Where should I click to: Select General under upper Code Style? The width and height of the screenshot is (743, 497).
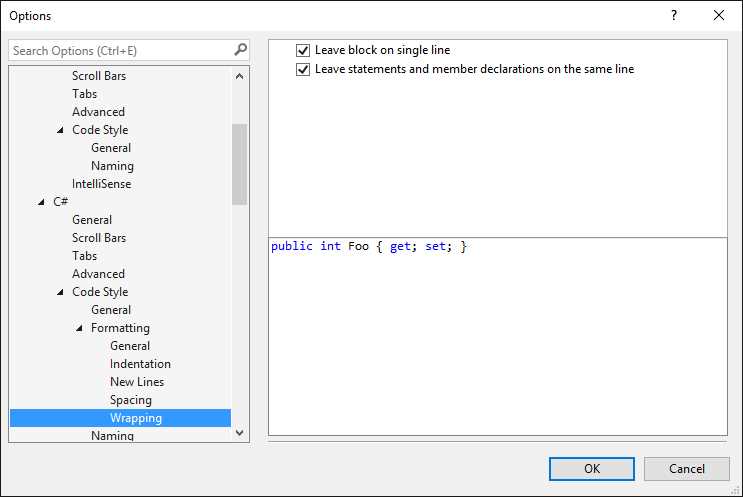(111, 148)
